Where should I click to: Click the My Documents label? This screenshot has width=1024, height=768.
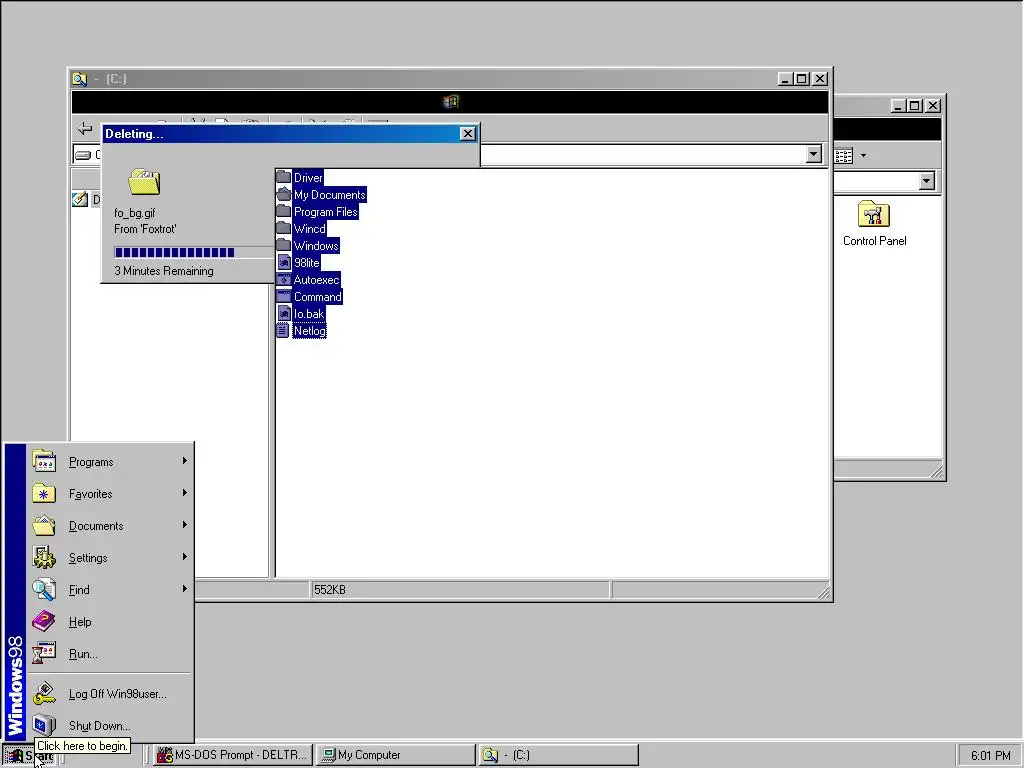tap(329, 195)
